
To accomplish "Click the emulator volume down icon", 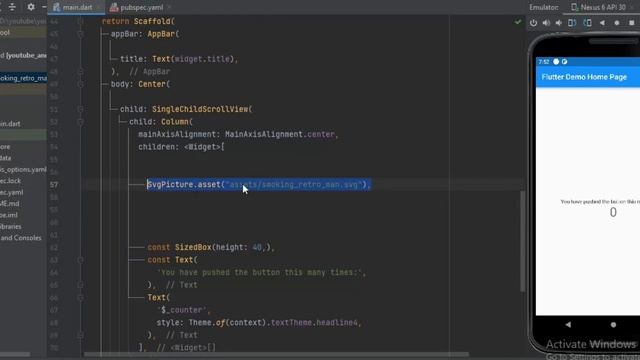I will click(x=559, y=23).
